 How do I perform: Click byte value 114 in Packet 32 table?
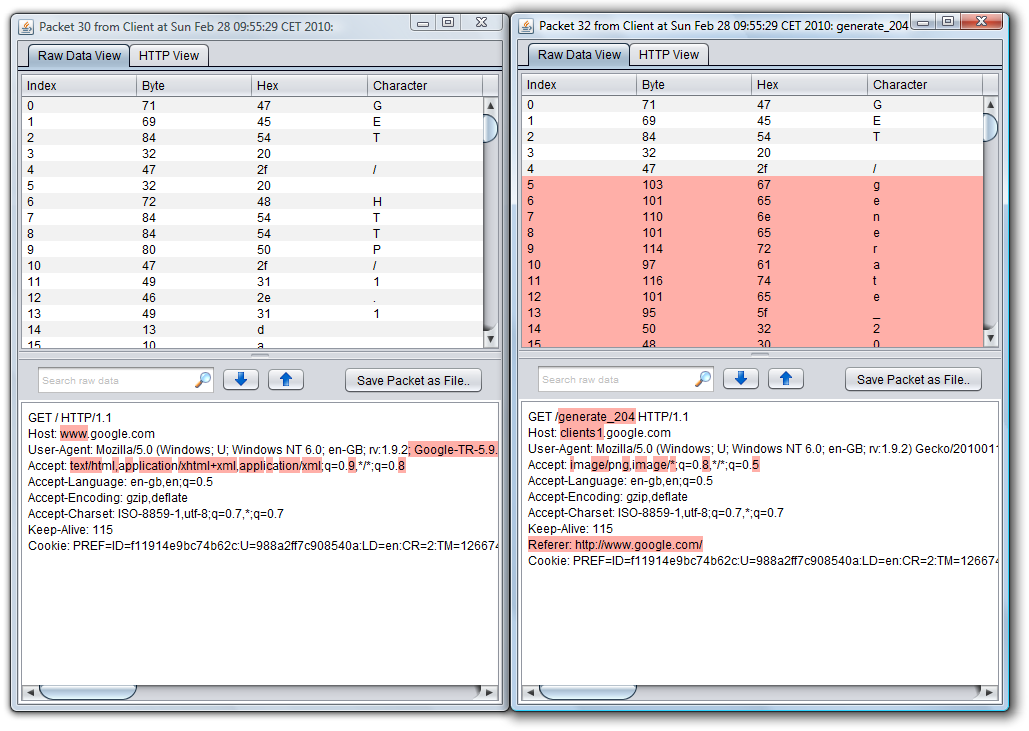pos(652,249)
